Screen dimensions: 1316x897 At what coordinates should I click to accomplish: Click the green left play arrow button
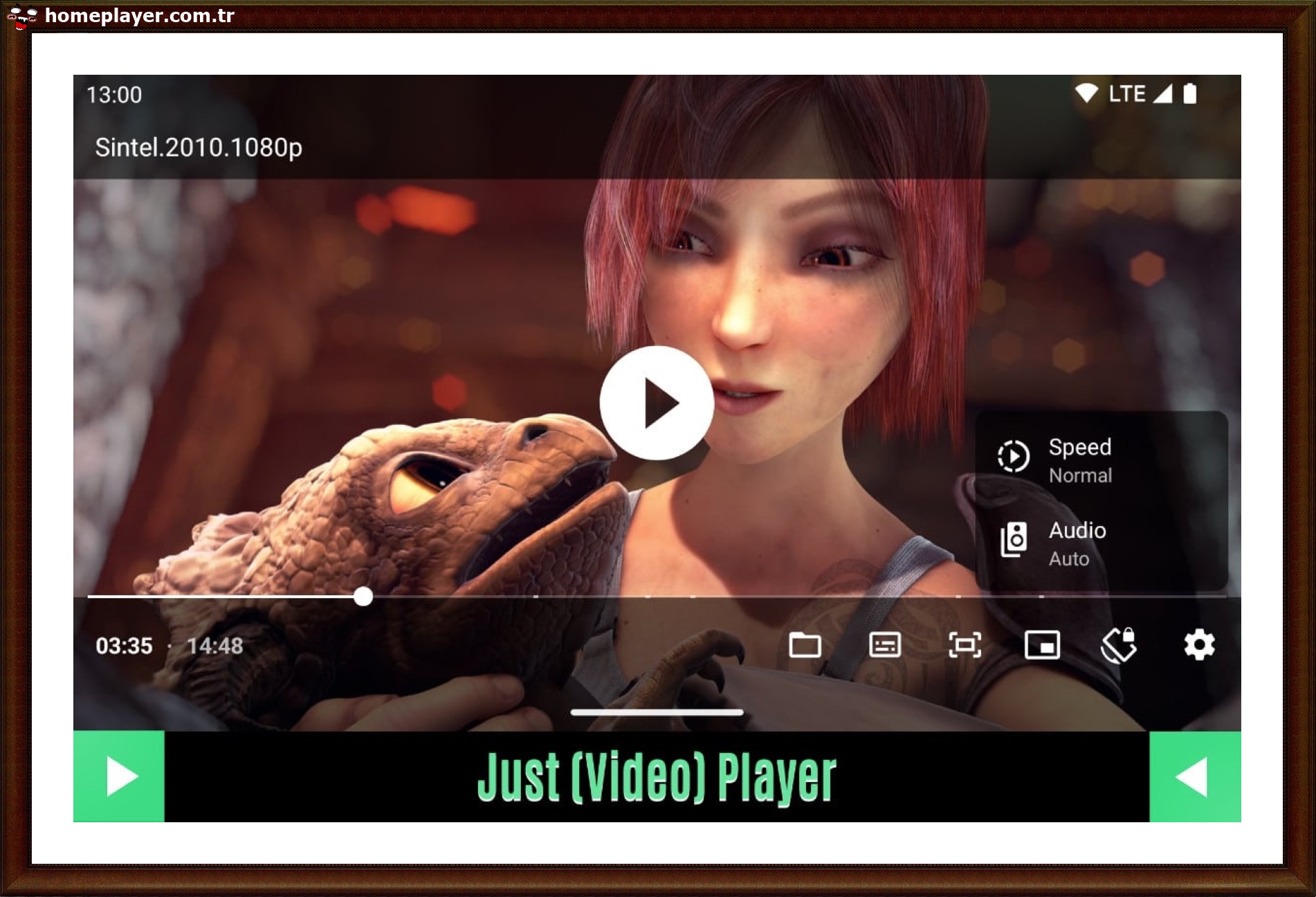coord(119,777)
